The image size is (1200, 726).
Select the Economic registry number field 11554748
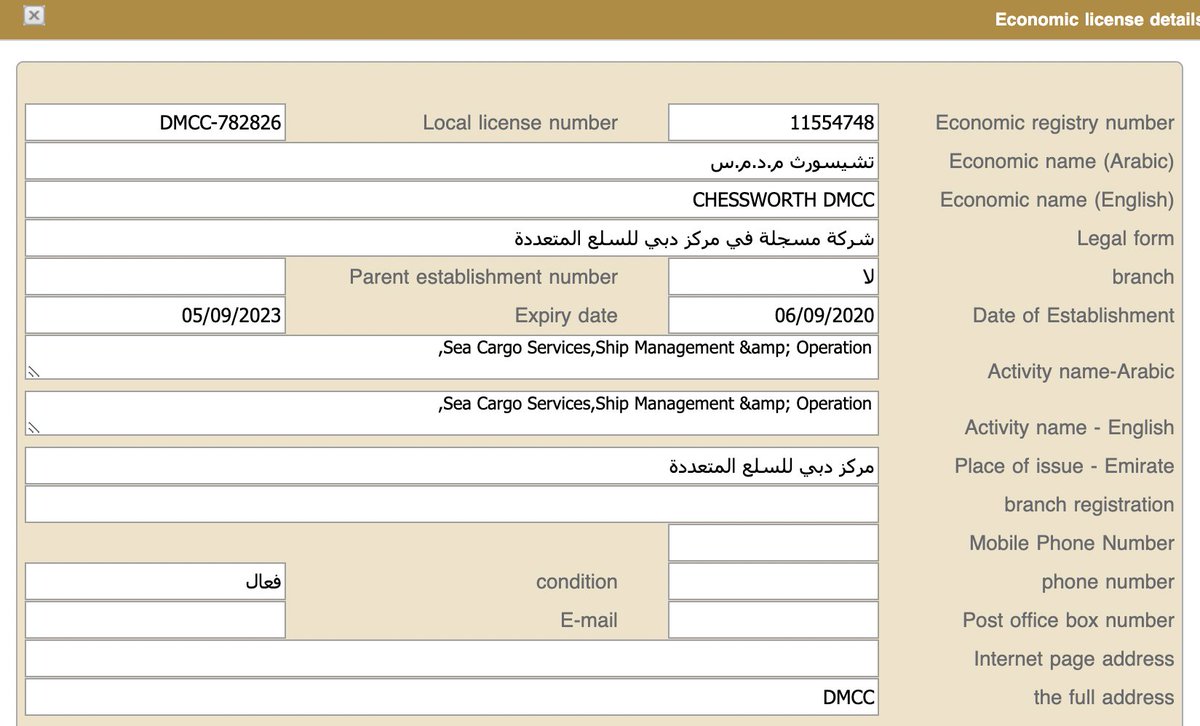point(773,123)
